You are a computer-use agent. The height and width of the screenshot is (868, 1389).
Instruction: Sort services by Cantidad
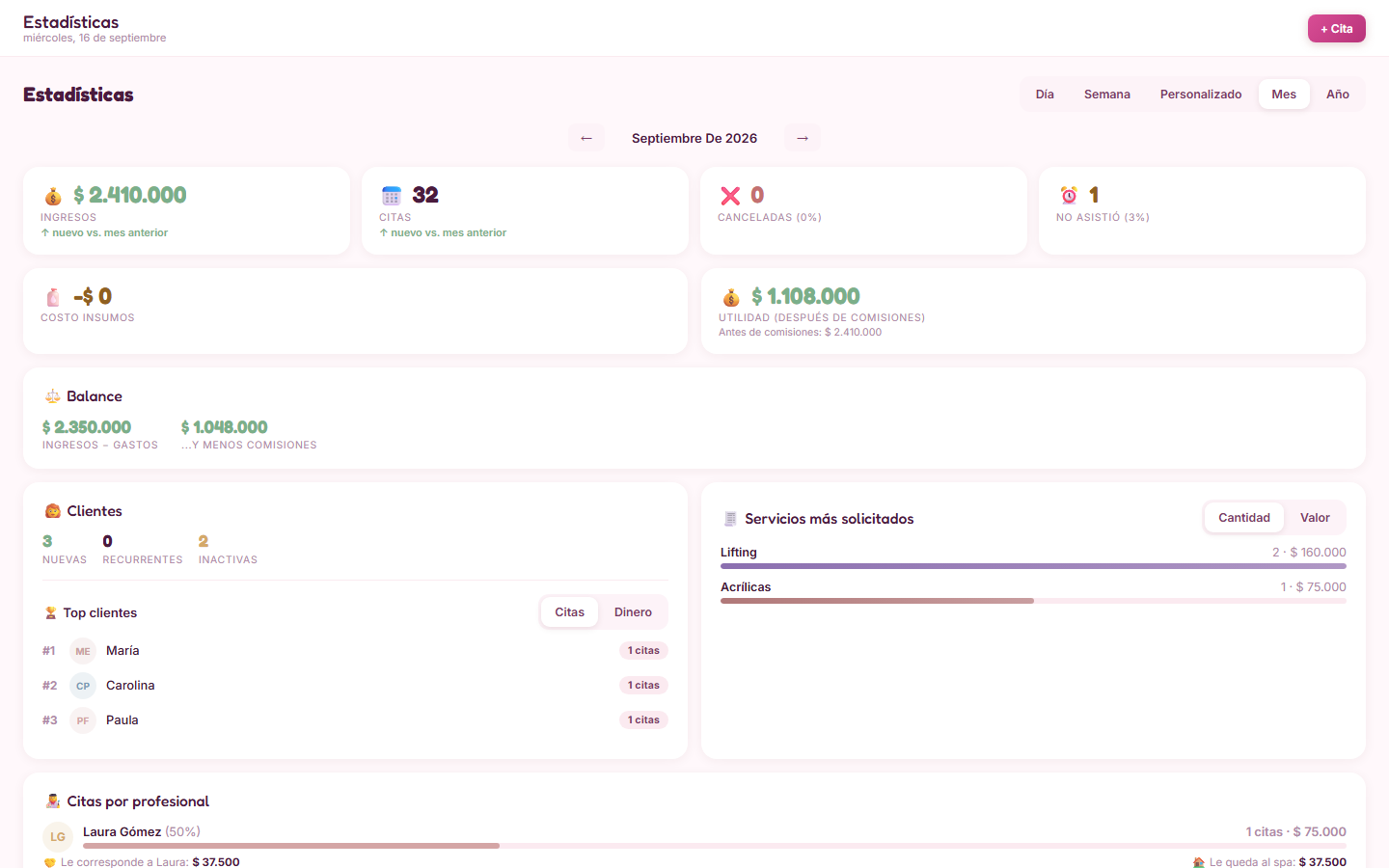point(1244,518)
